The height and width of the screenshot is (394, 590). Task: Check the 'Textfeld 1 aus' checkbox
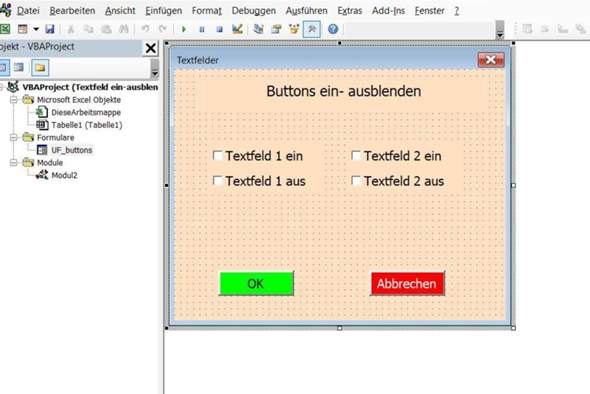218,181
